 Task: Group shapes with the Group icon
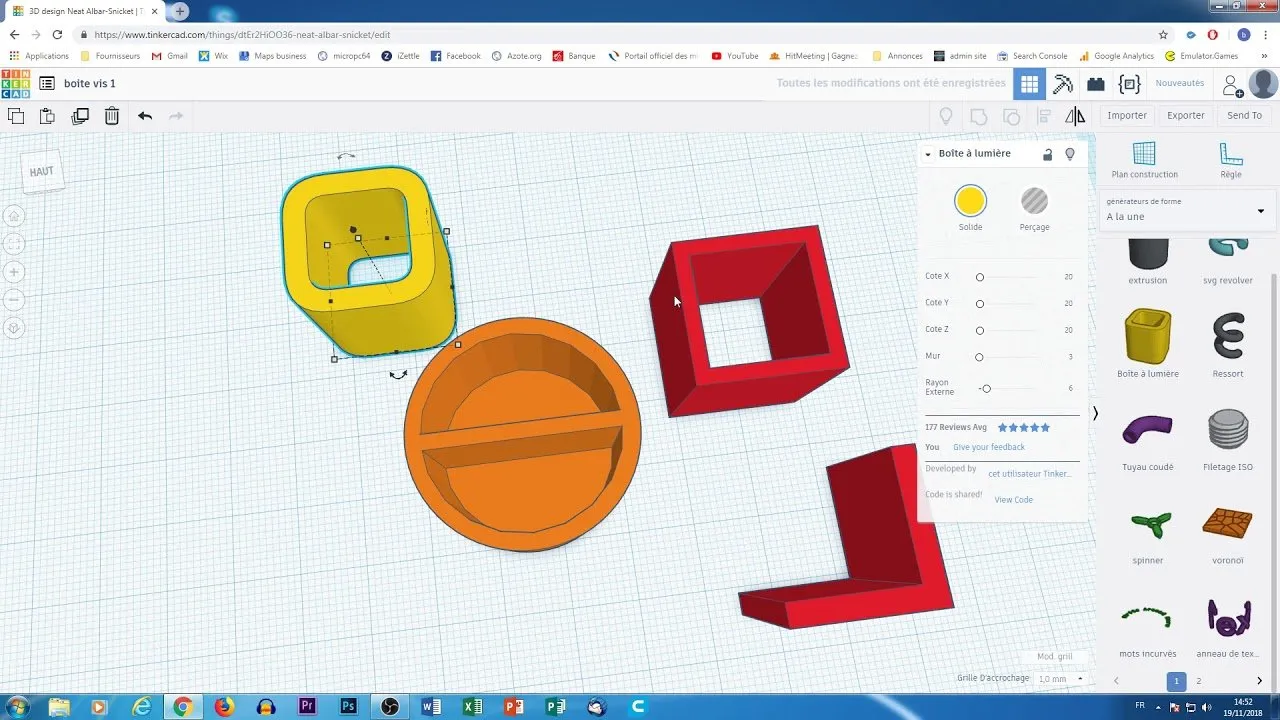979,116
